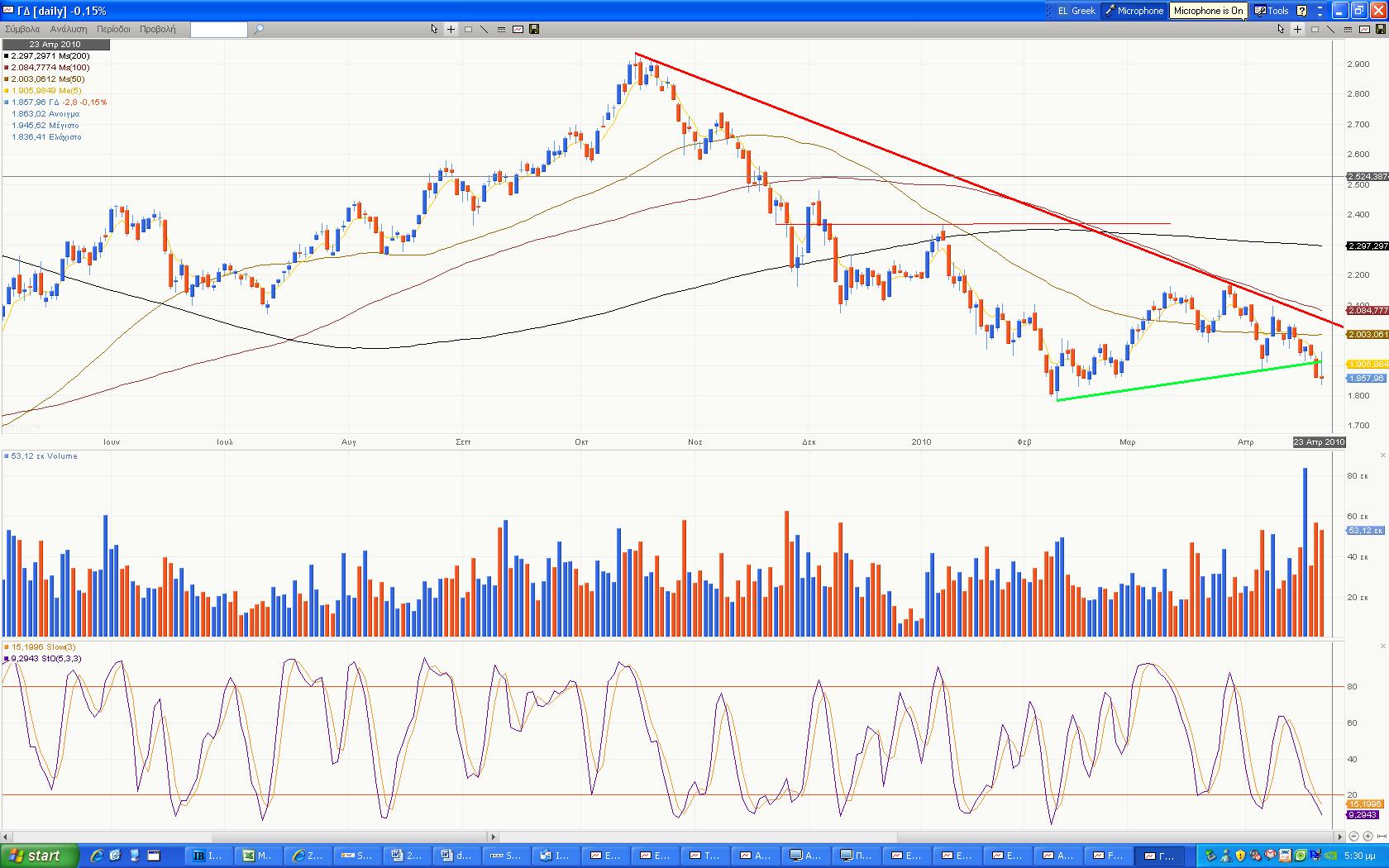Click the save floppy icon in the far-right toolbar

(1381, 30)
